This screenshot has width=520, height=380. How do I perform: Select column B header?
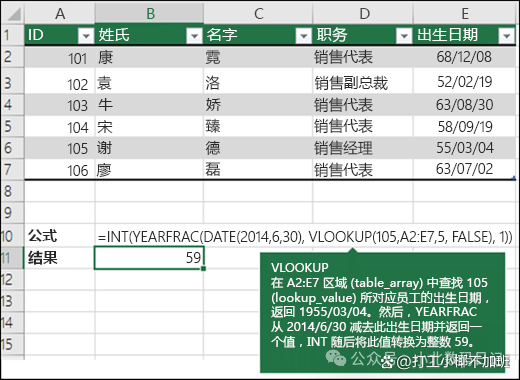point(149,13)
